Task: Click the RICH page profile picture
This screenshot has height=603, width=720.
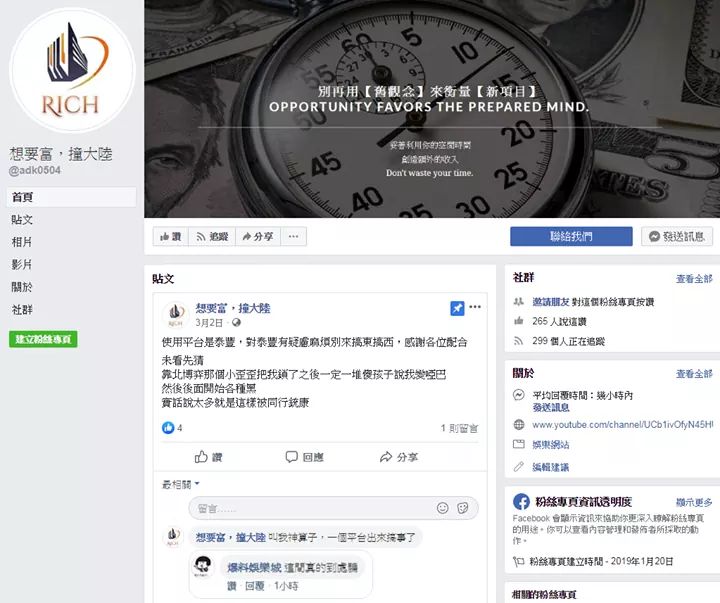Action: pos(72,71)
